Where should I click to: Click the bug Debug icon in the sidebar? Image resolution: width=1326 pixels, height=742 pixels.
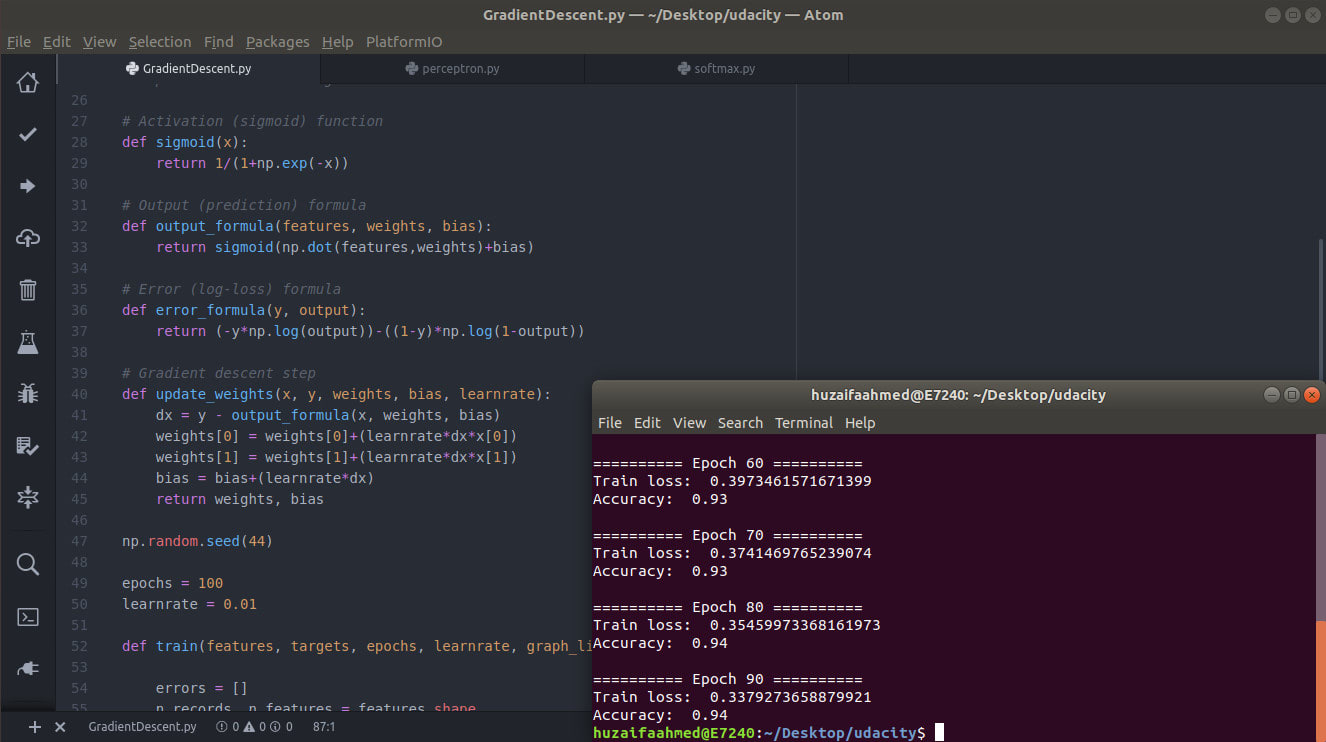pyautogui.click(x=28, y=394)
